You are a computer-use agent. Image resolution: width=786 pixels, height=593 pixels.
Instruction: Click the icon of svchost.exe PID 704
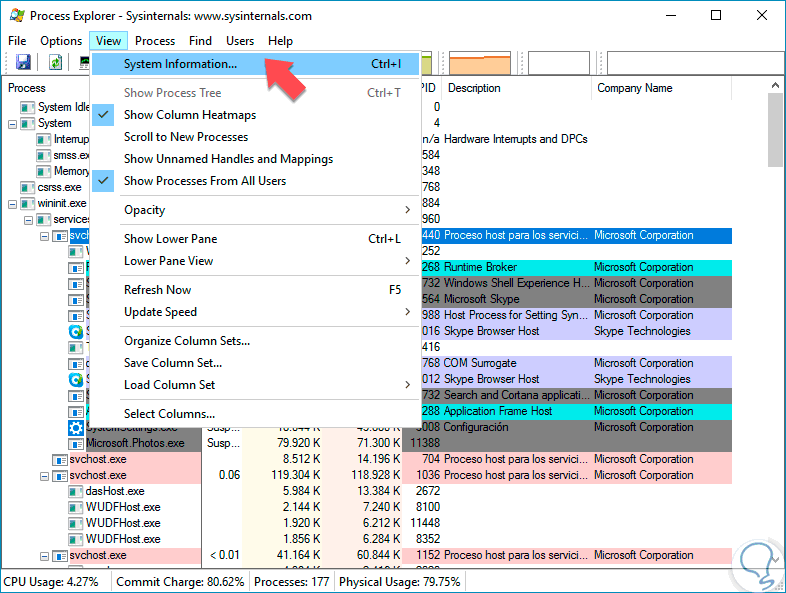click(x=60, y=460)
